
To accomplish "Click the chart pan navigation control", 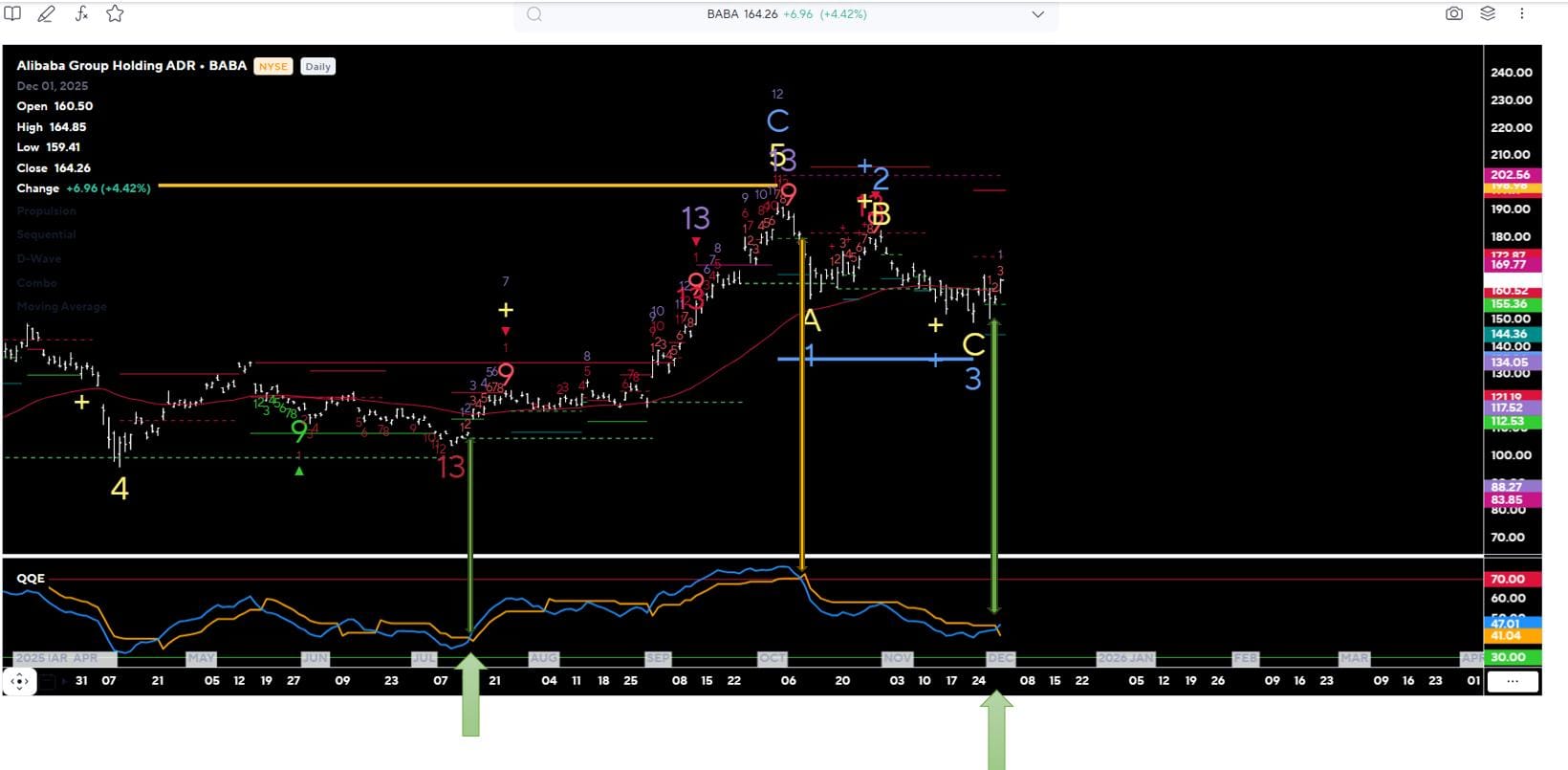I will point(19,681).
